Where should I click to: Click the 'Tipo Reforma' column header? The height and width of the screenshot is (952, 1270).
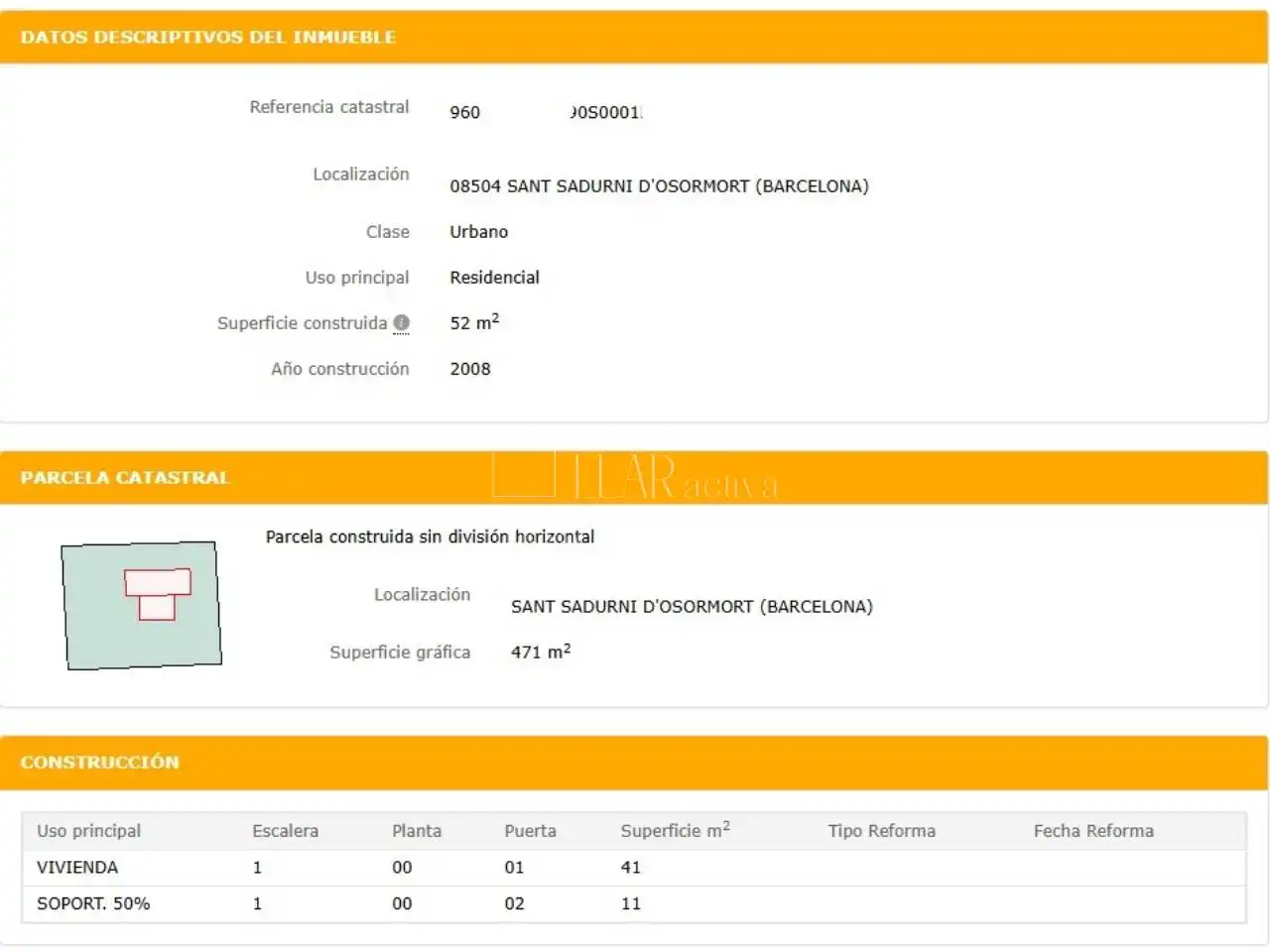coord(882,831)
